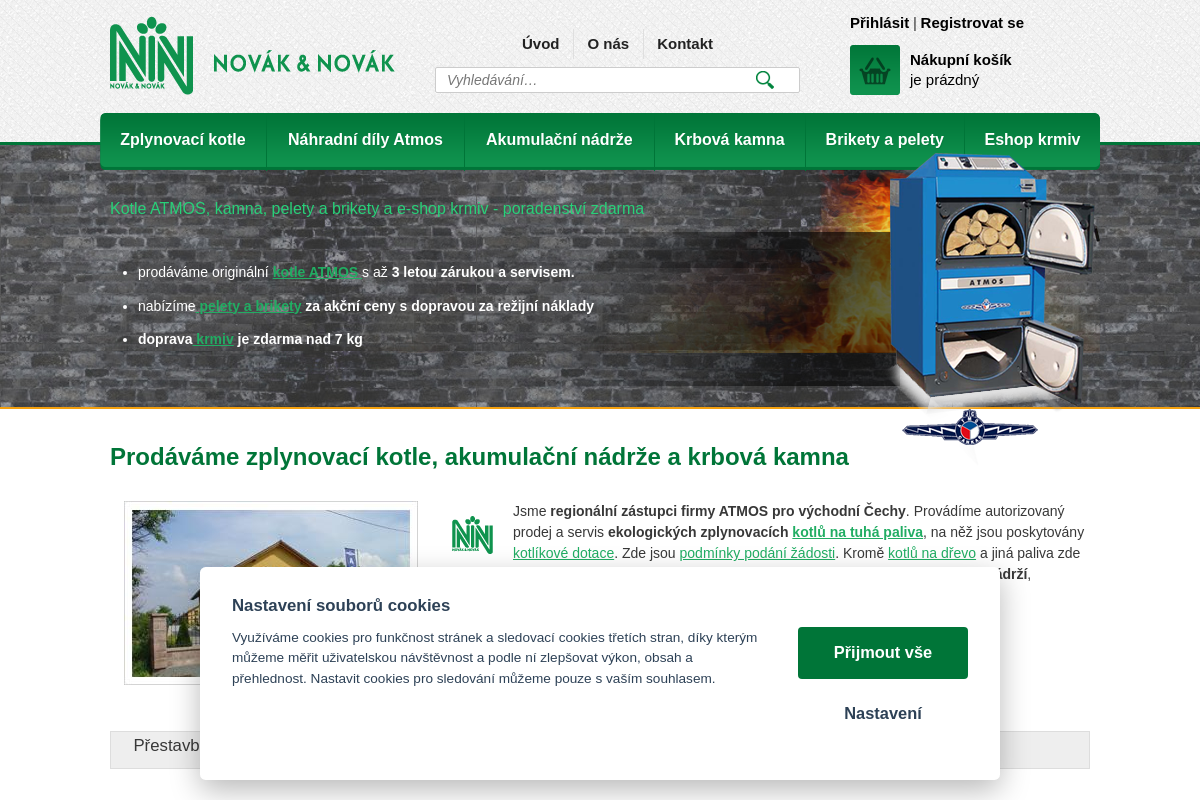Open kotlů na tuhá paliva link
Image resolution: width=1200 pixels, height=800 pixels.
tap(857, 532)
